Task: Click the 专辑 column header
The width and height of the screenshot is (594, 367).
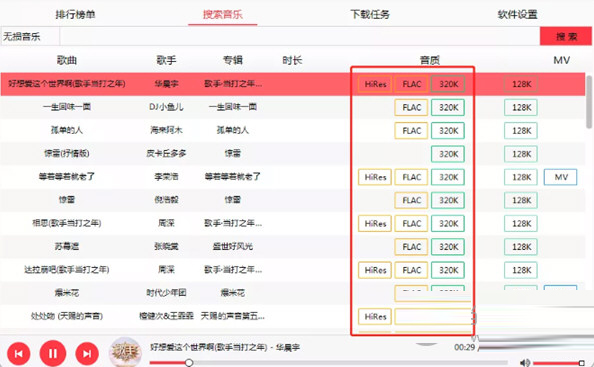Action: [233, 60]
